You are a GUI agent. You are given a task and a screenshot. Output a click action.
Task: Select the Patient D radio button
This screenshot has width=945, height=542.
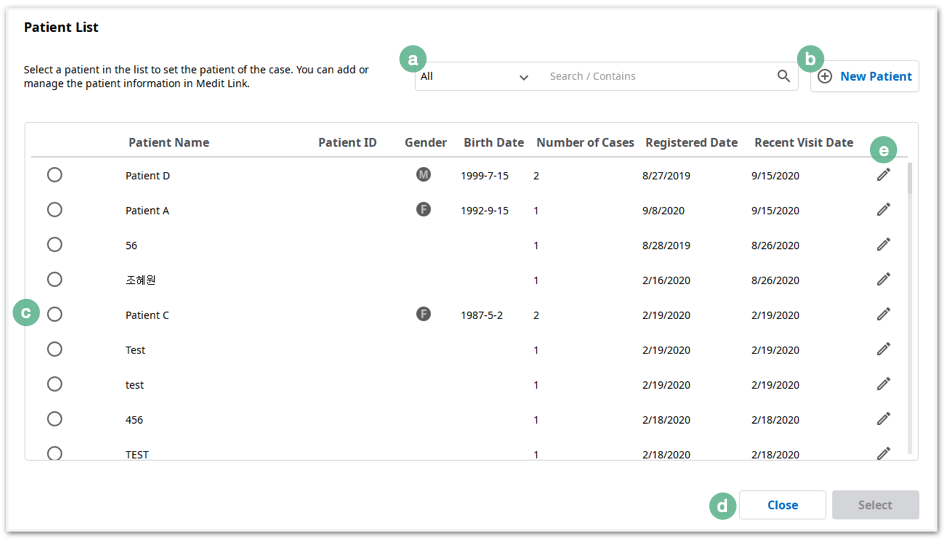click(x=55, y=175)
